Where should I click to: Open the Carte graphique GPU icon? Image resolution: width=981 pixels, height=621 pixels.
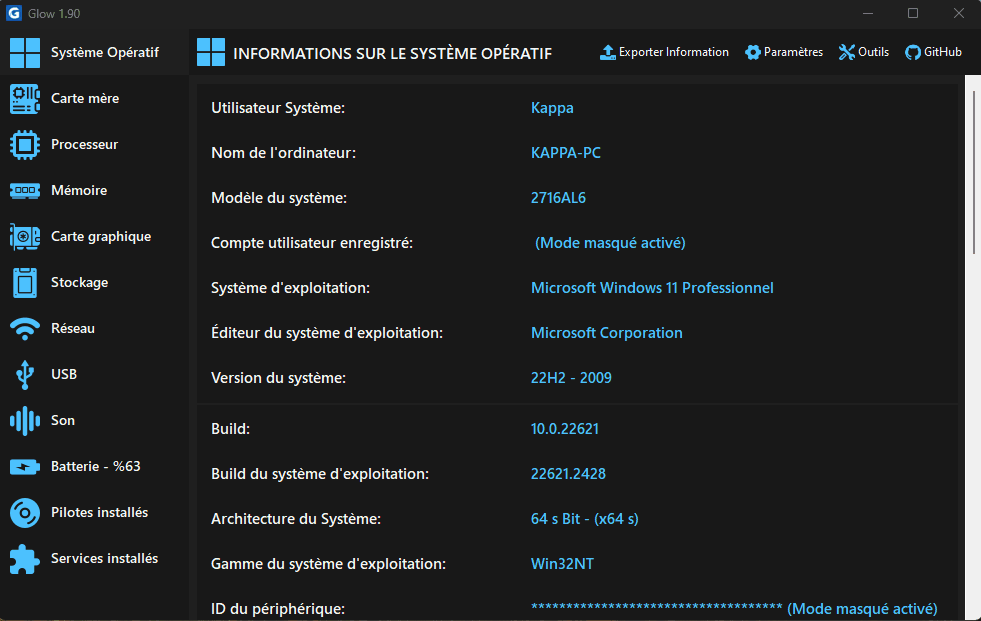tap(25, 236)
